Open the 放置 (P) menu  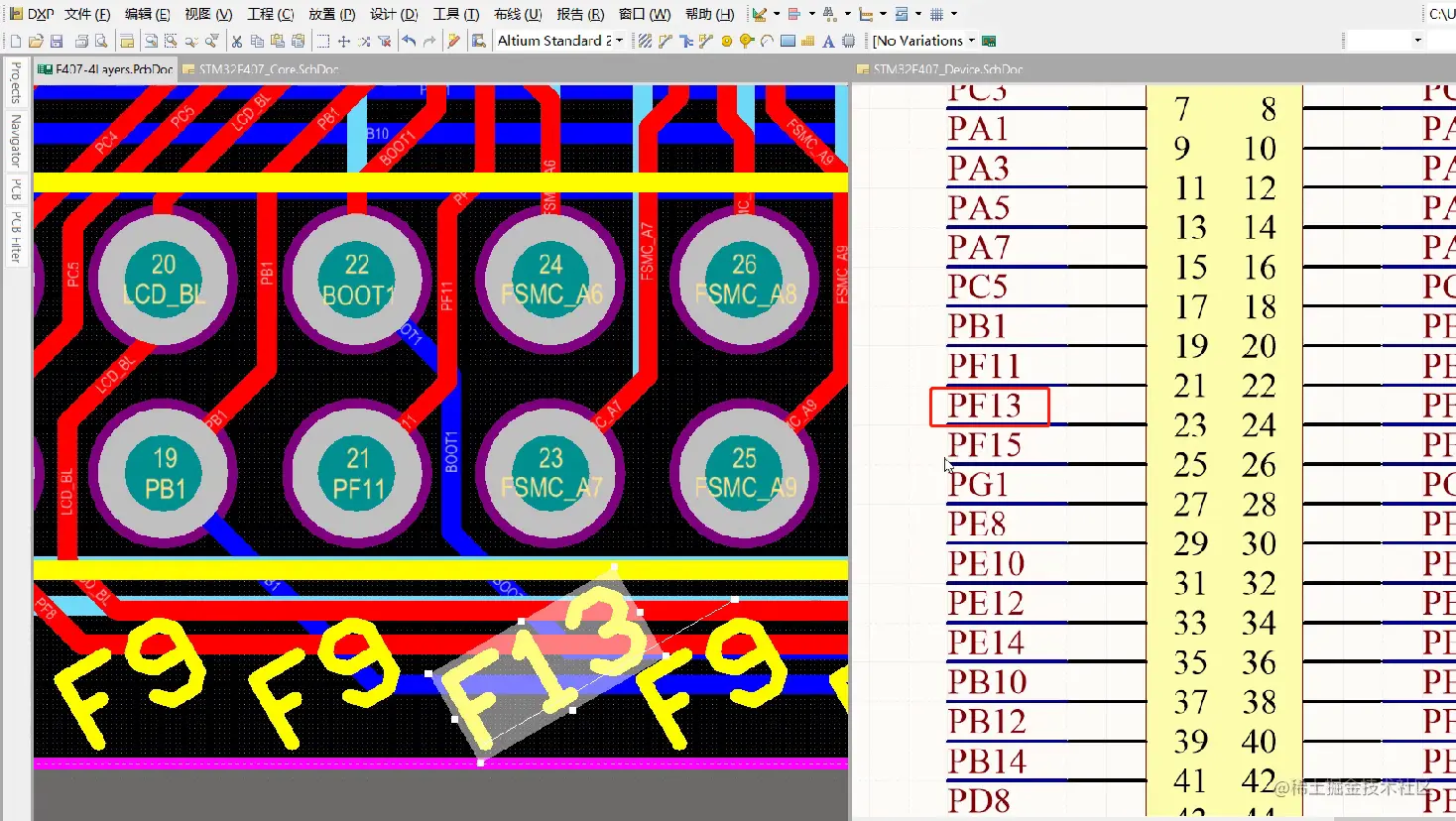332,14
